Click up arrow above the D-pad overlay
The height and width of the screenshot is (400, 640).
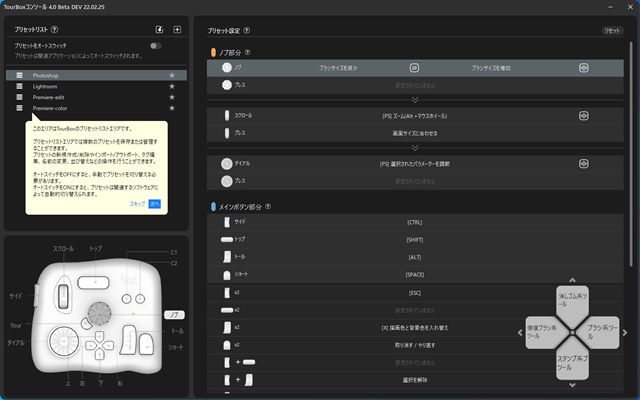(572, 280)
